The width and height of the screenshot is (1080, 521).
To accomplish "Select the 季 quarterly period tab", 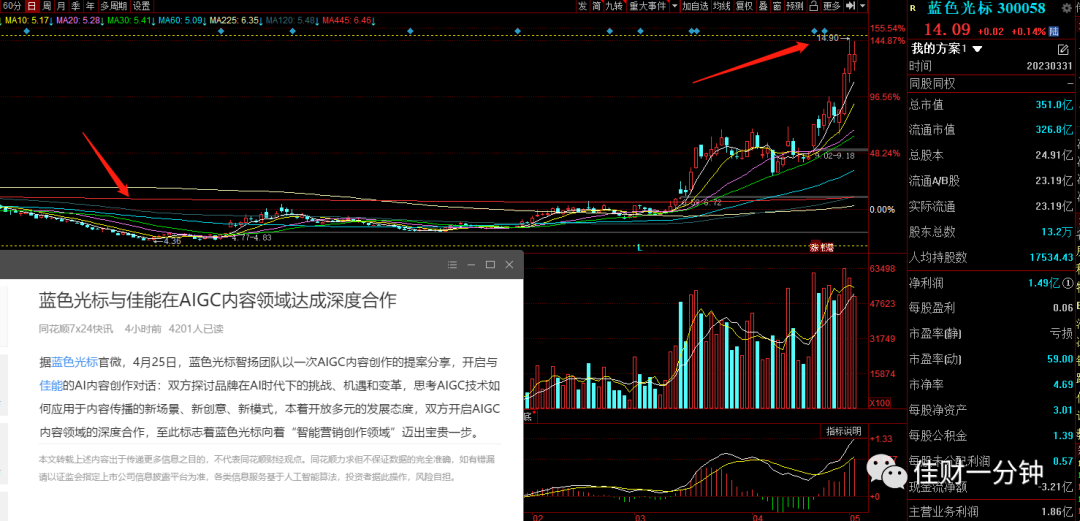I will tap(76, 6).
